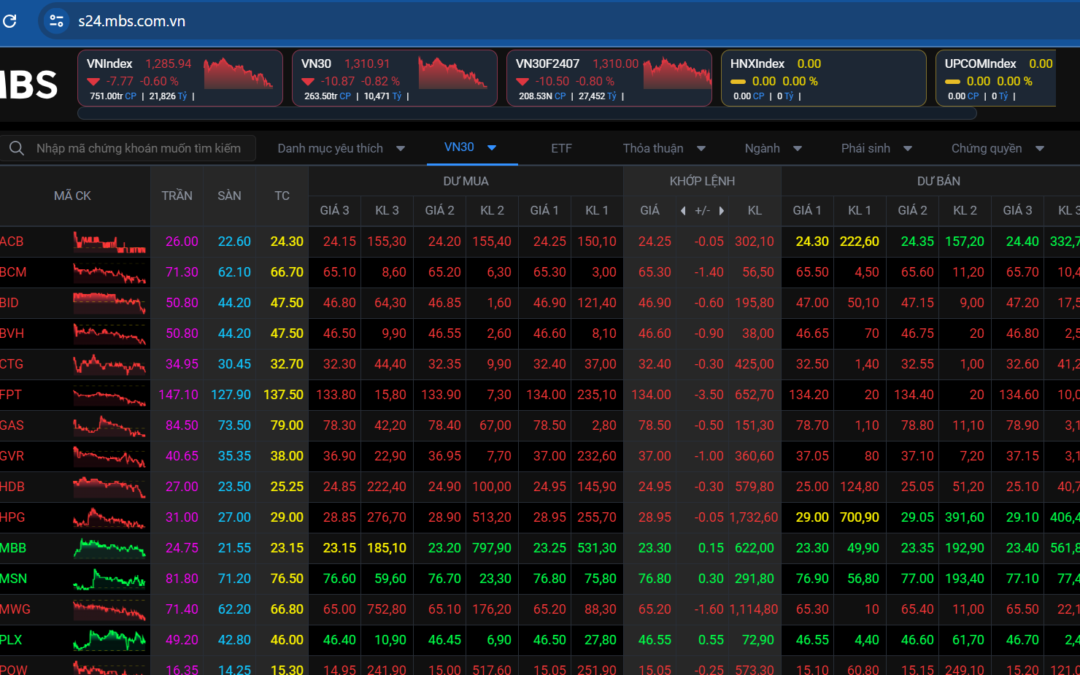This screenshot has height=675, width=1080.
Task: Open the VNIndex mini chart
Action: pyautogui.click(x=239, y=74)
